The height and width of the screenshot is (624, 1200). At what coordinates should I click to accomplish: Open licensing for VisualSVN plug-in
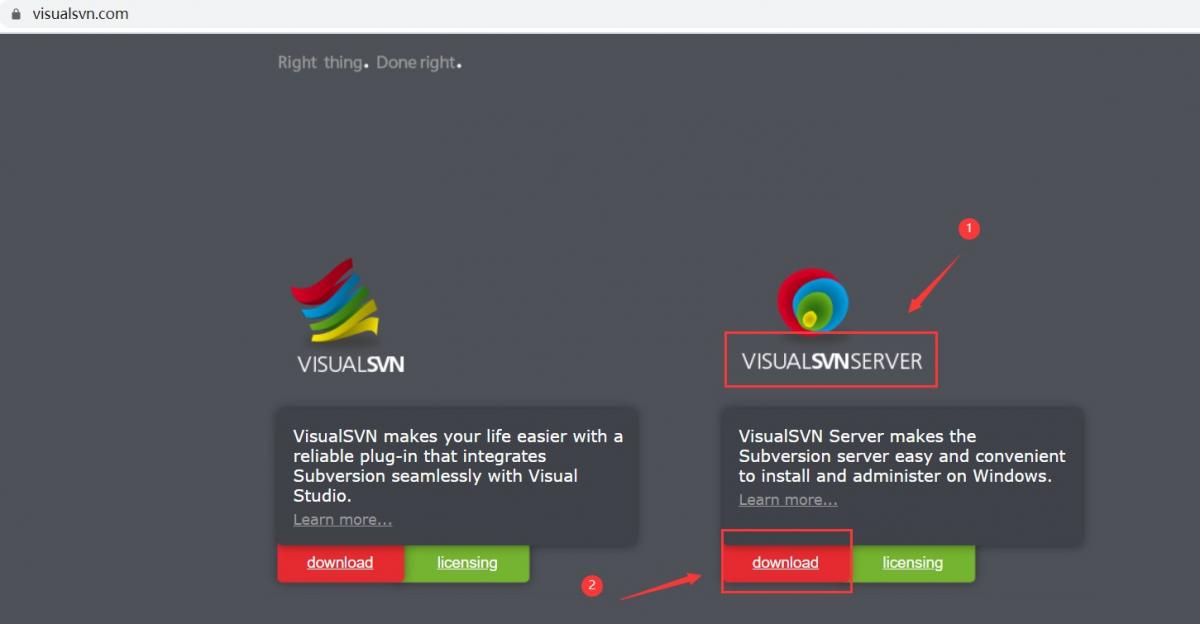467,563
